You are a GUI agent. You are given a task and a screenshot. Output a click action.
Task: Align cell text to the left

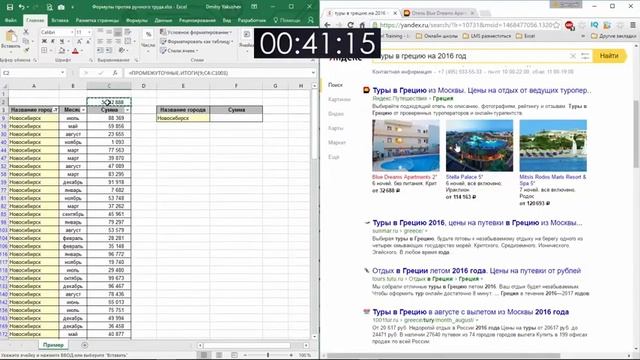[100, 41]
